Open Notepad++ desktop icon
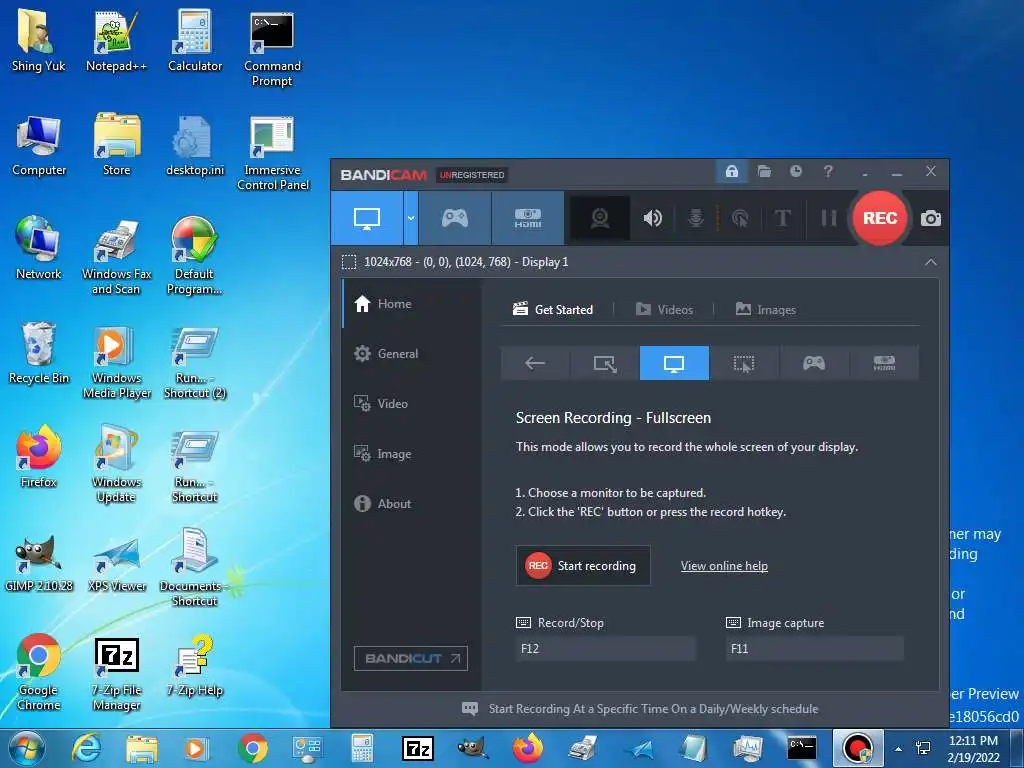The height and width of the screenshot is (768, 1024). tap(116, 42)
